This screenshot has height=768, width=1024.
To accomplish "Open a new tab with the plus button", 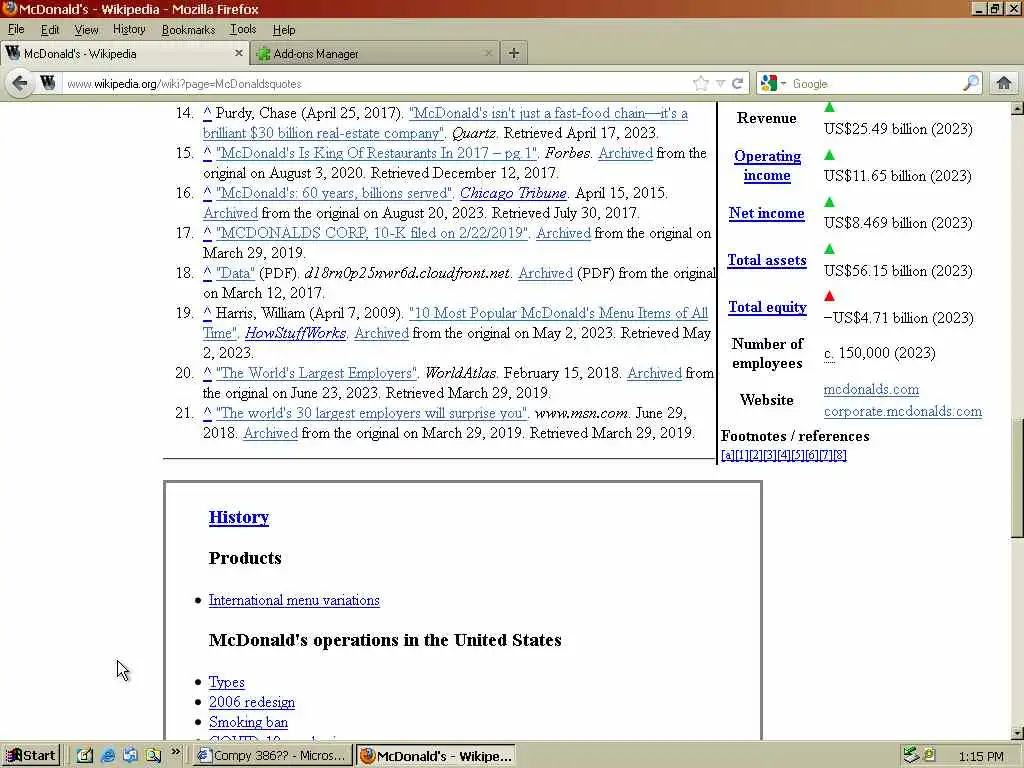I will tap(514, 54).
